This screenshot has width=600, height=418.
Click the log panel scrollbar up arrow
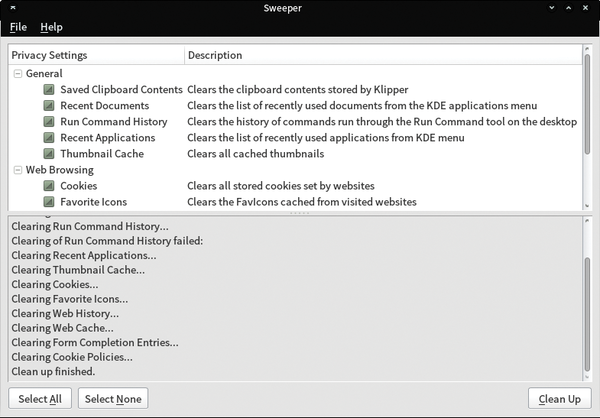(587, 221)
